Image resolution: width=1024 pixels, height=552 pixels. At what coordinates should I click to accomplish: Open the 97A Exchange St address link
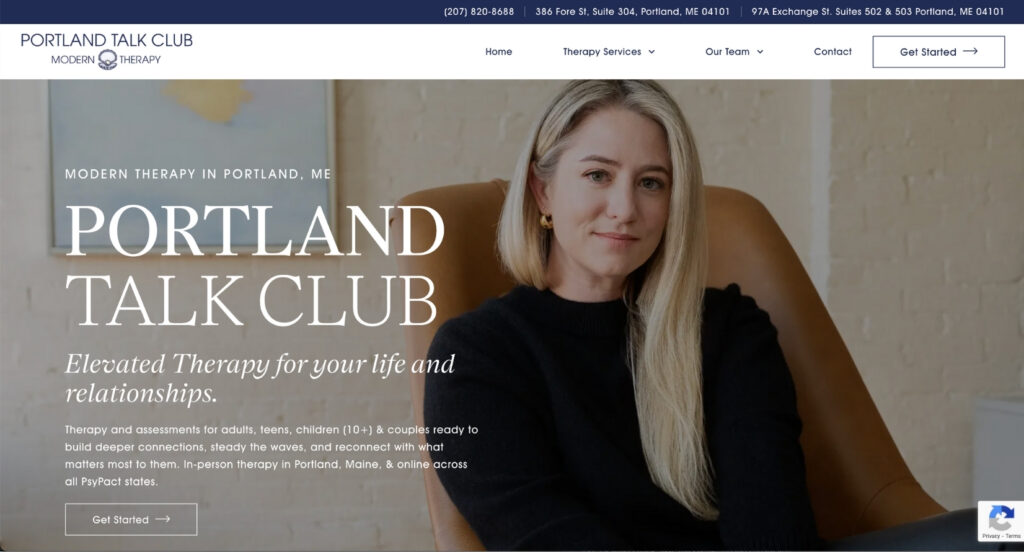click(878, 12)
